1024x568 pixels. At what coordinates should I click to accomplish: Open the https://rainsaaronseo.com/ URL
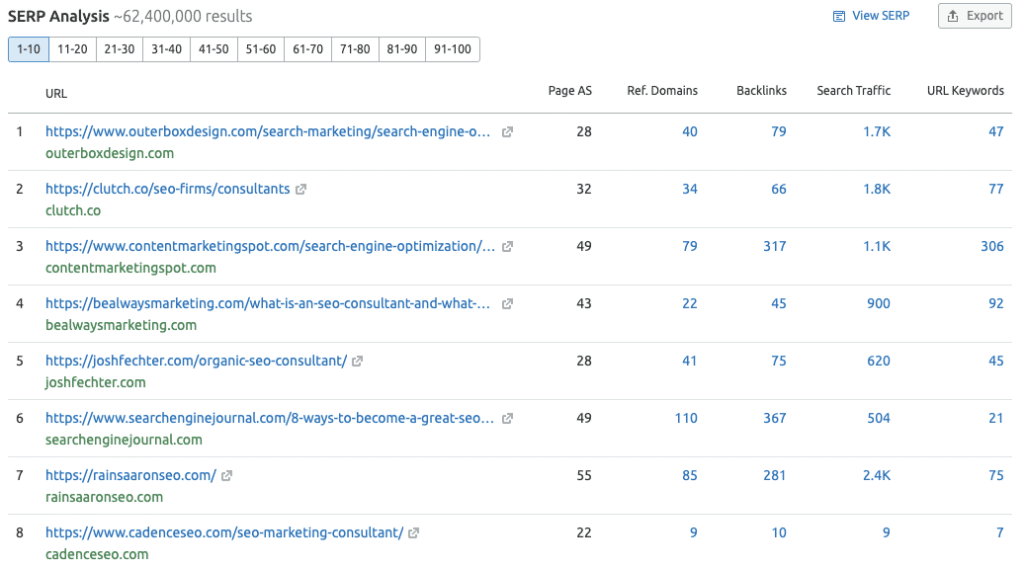point(131,475)
